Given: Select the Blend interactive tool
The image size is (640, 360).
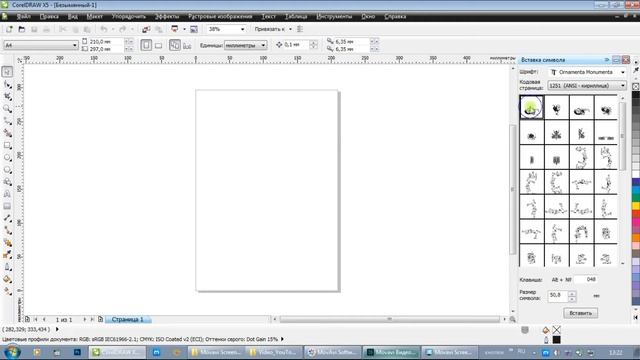Looking at the screenshot, I should [x=7, y=243].
